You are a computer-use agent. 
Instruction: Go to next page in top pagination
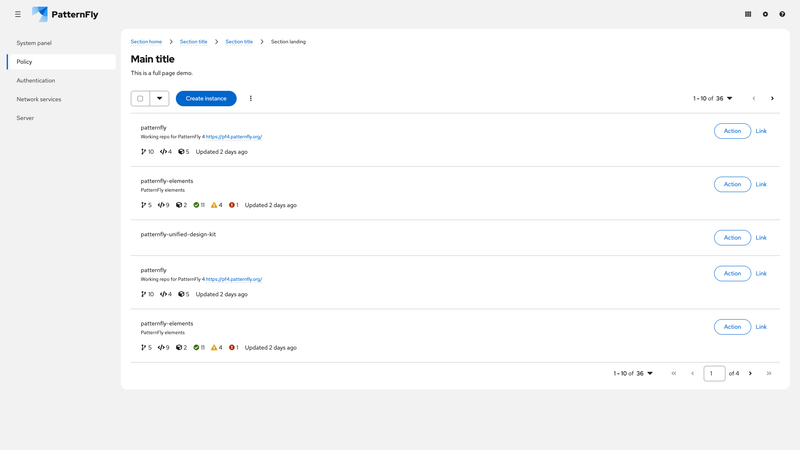tap(772, 98)
